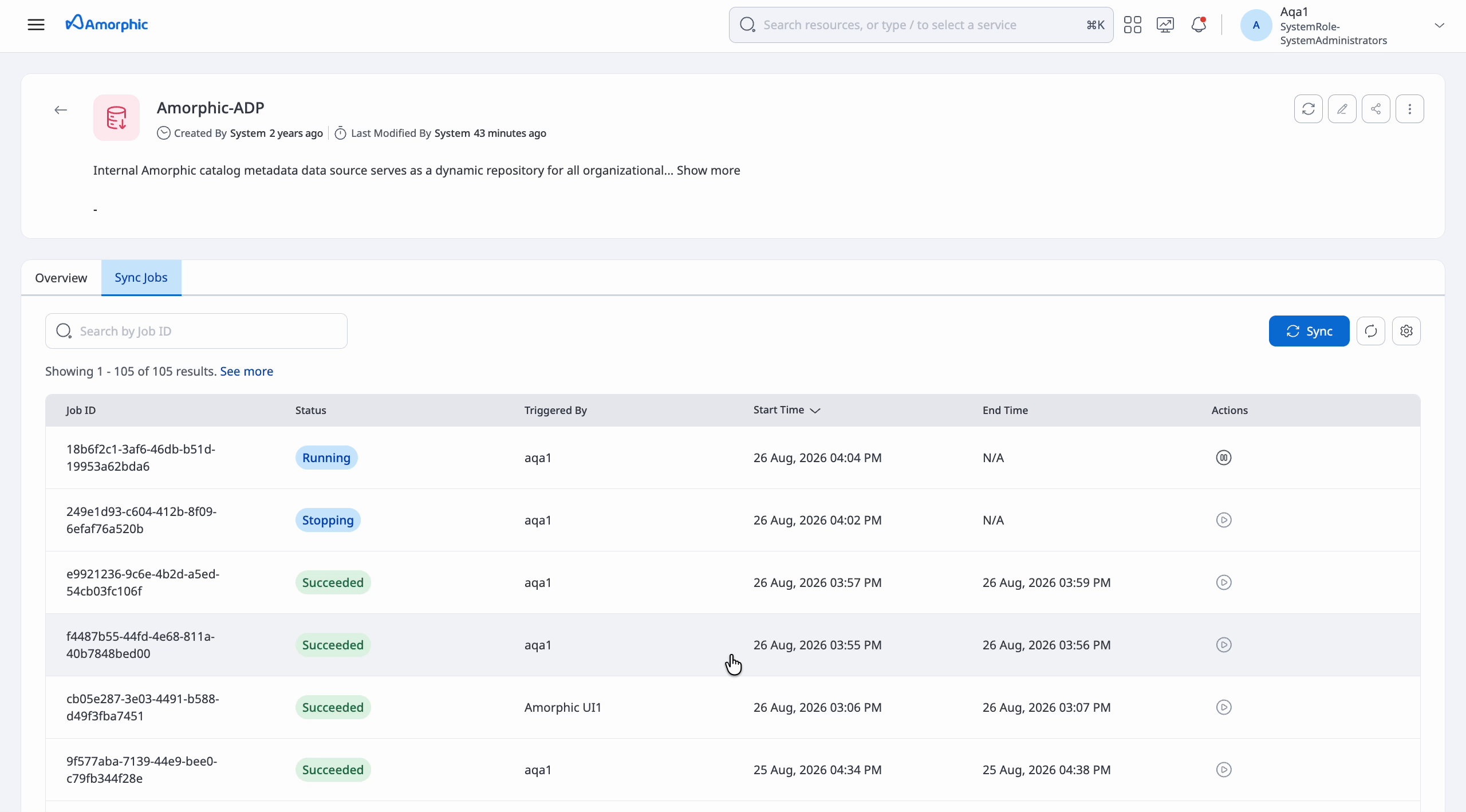Rerun job cb05e287 using play icon
This screenshot has width=1466, height=812.
click(1224, 707)
